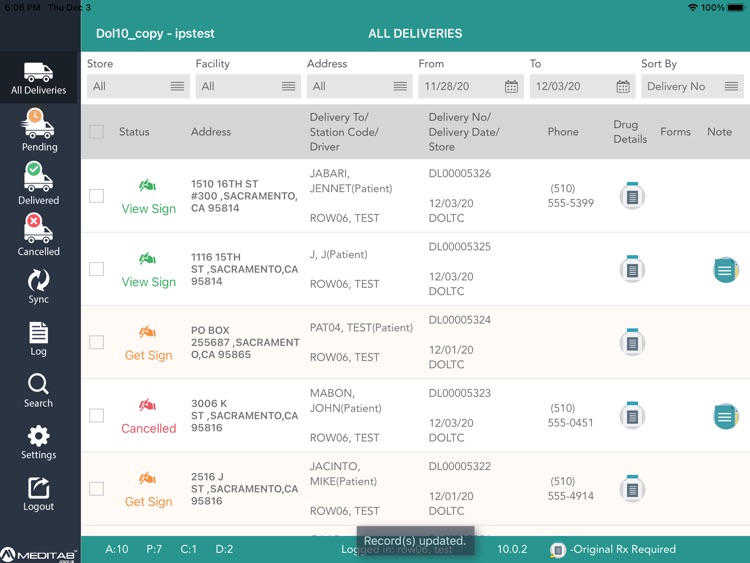Tap red cancelled icon for MABON, JOHN

(147, 405)
